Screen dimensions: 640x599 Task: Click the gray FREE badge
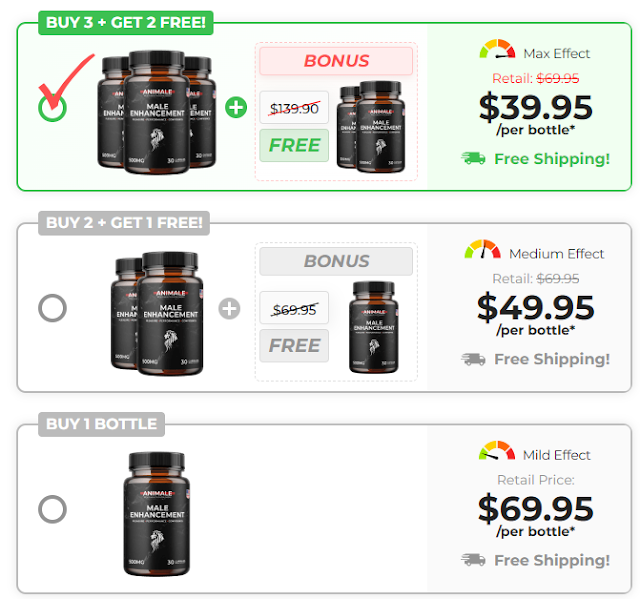(294, 346)
